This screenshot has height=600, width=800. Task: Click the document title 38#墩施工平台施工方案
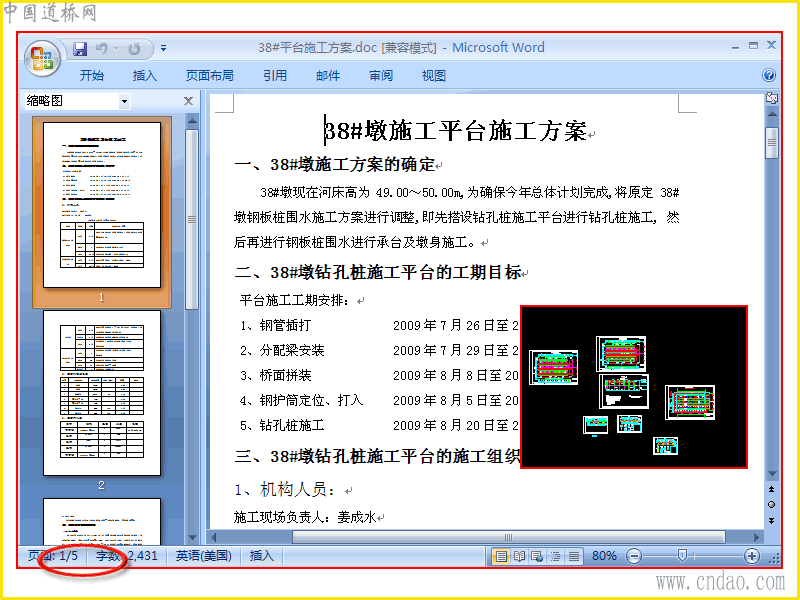click(456, 131)
